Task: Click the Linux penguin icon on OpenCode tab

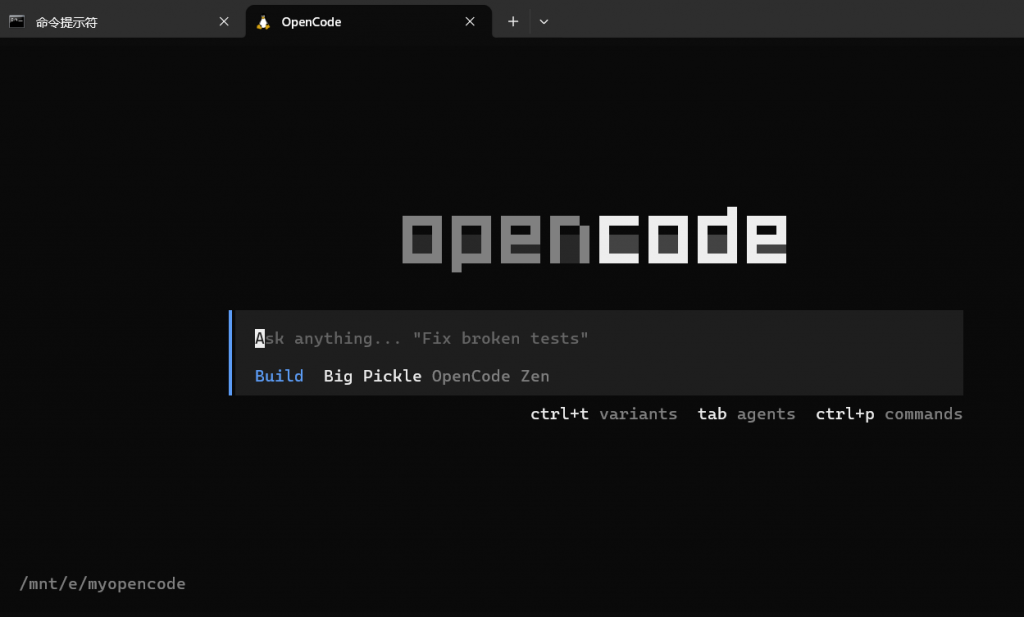Action: tap(263, 22)
